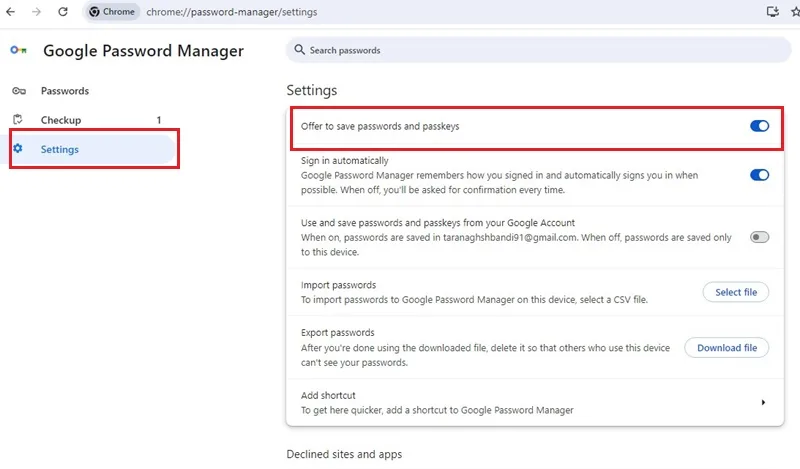Click the chrome://password-manager/settings address bar
The height and width of the screenshot is (469, 800).
[231, 12]
